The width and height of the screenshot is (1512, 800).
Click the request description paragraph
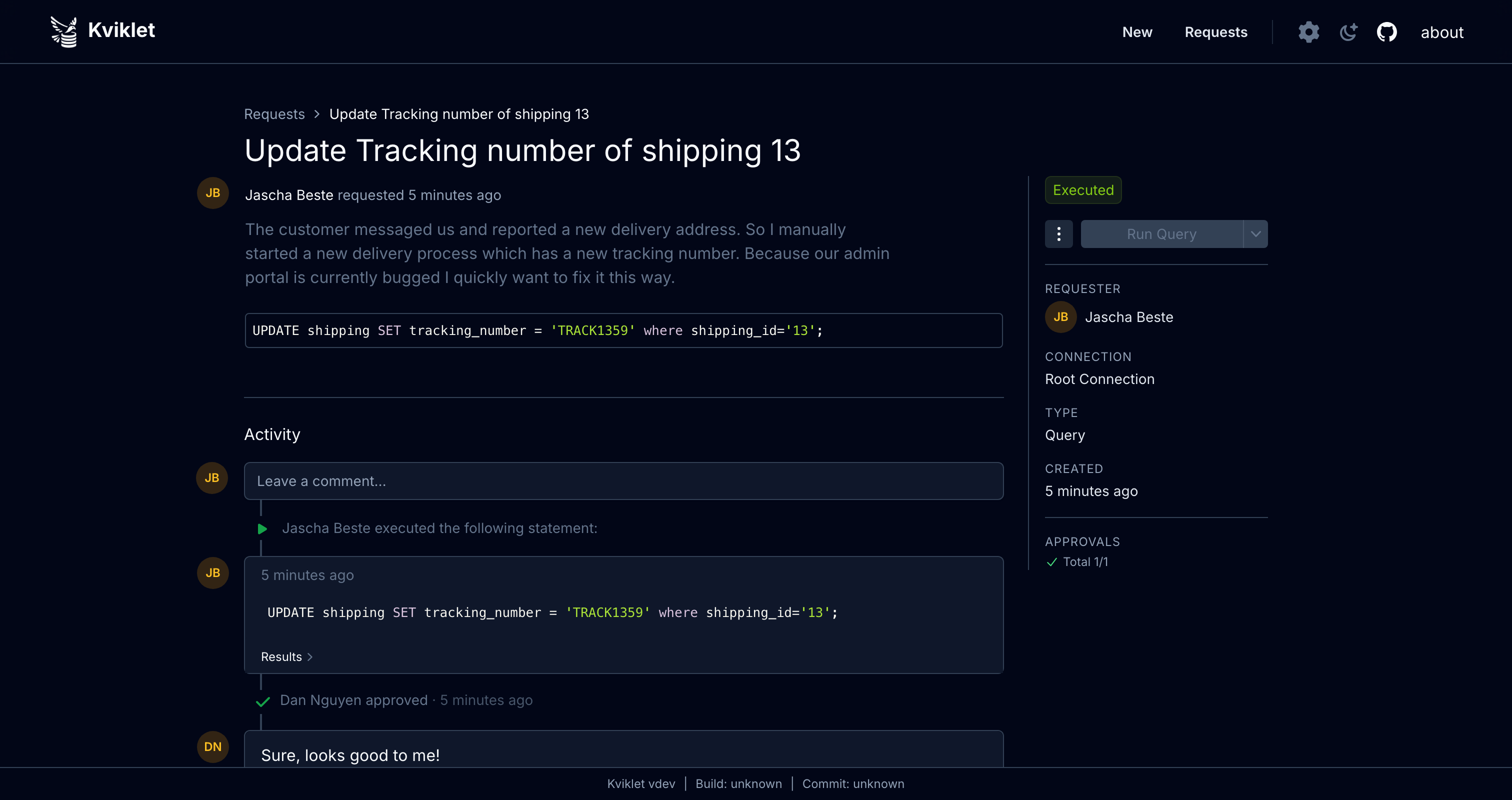567,253
